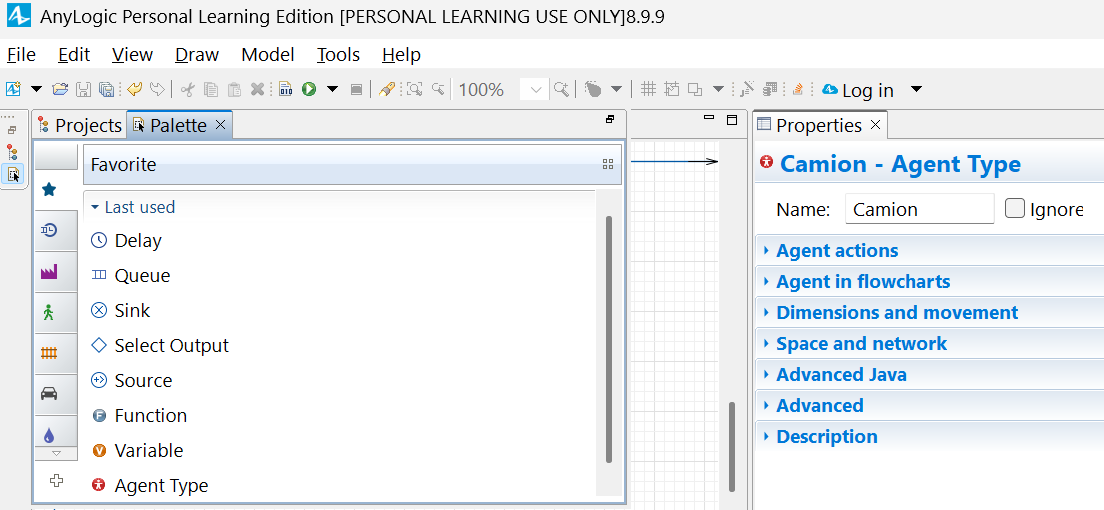Image resolution: width=1104 pixels, height=510 pixels.
Task: Open the Draw menu
Action: 197,54
